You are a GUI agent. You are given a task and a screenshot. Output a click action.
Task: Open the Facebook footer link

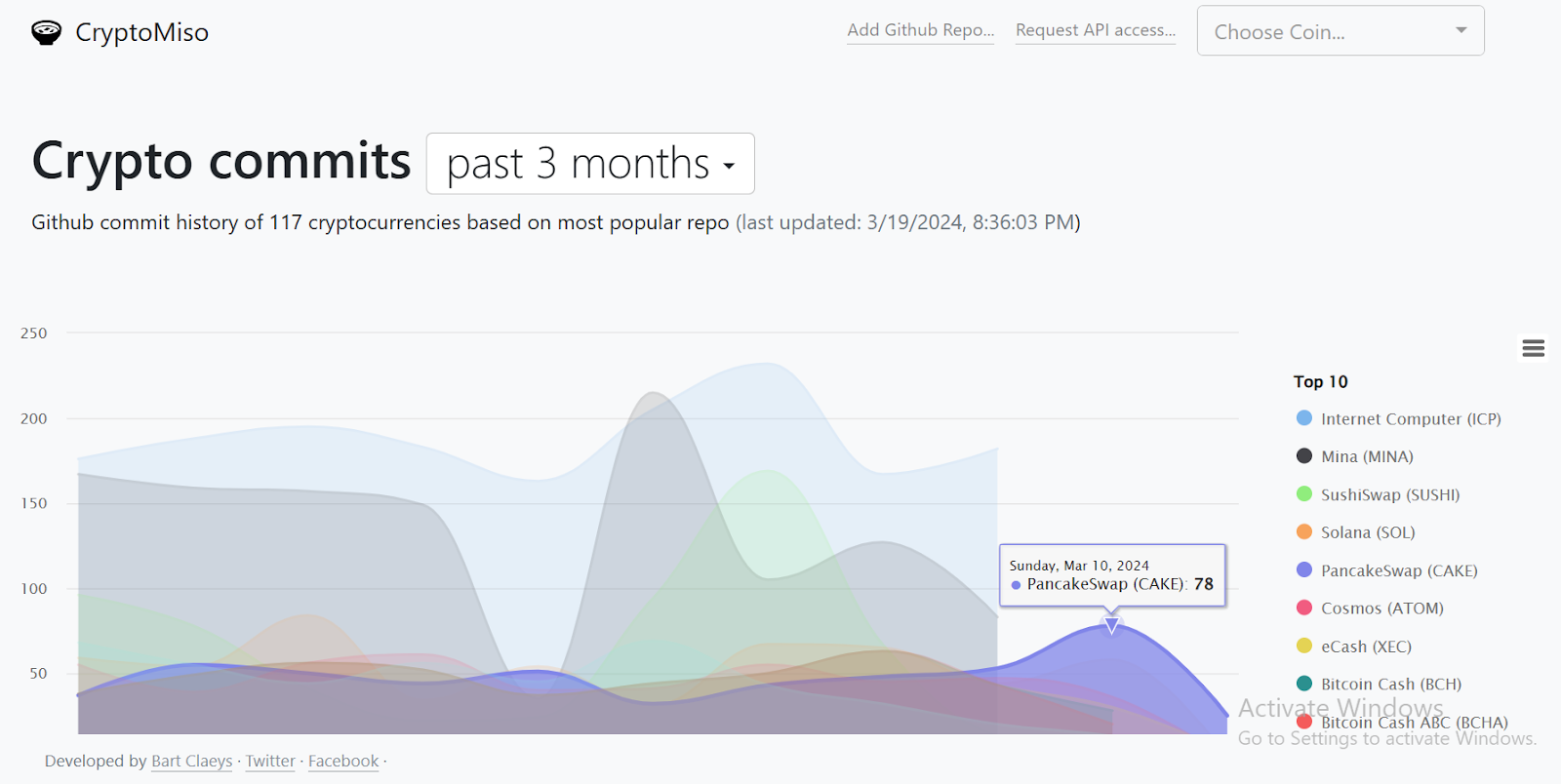pos(343,762)
